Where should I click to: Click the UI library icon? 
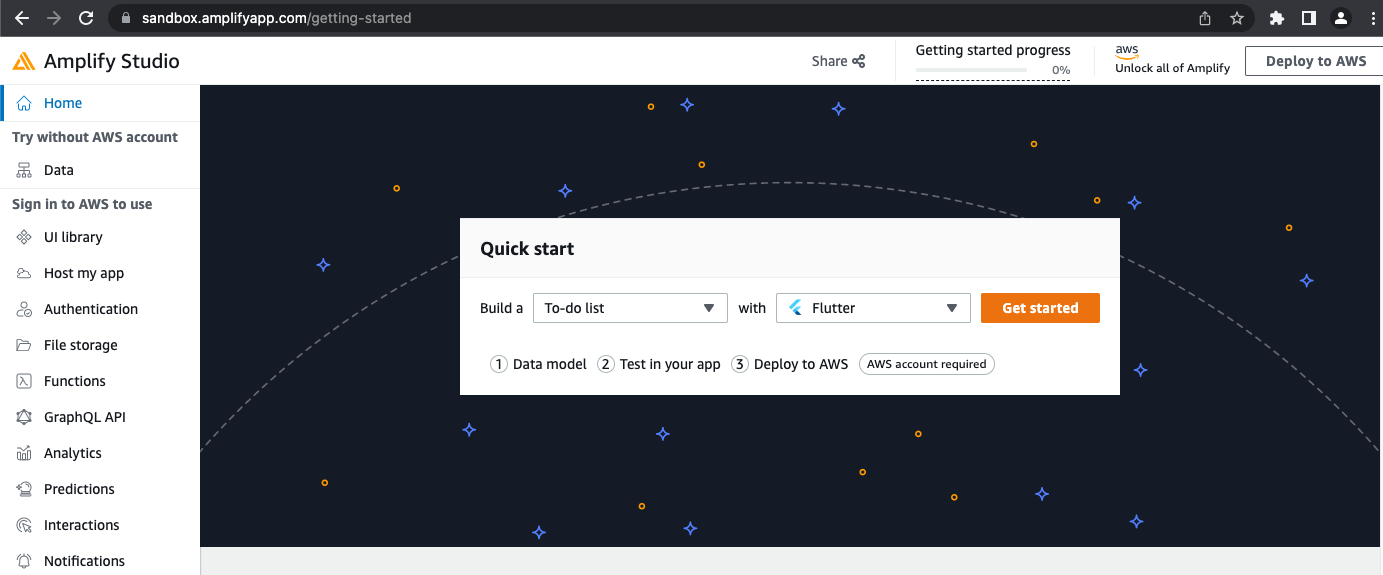point(24,237)
